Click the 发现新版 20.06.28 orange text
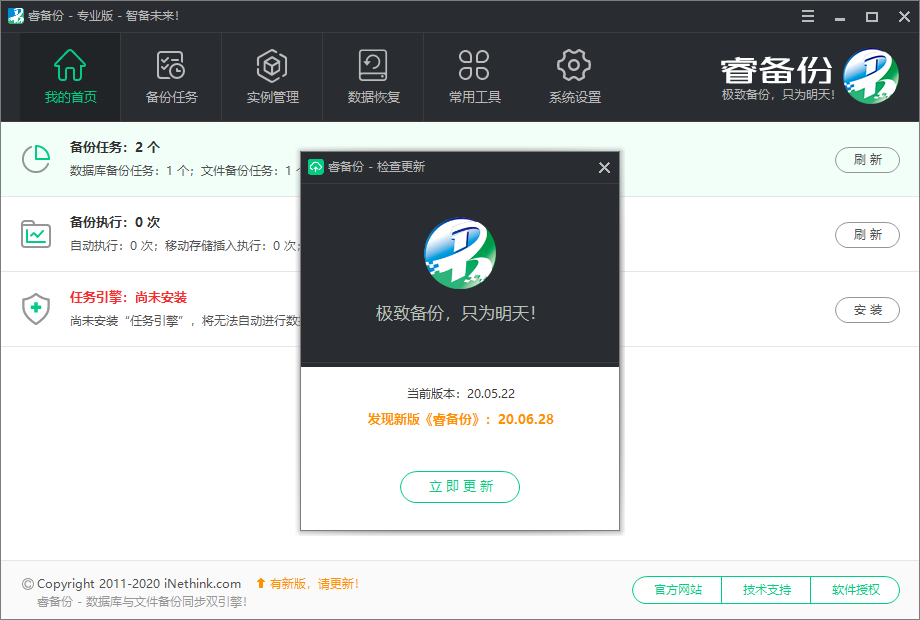 pos(461,419)
